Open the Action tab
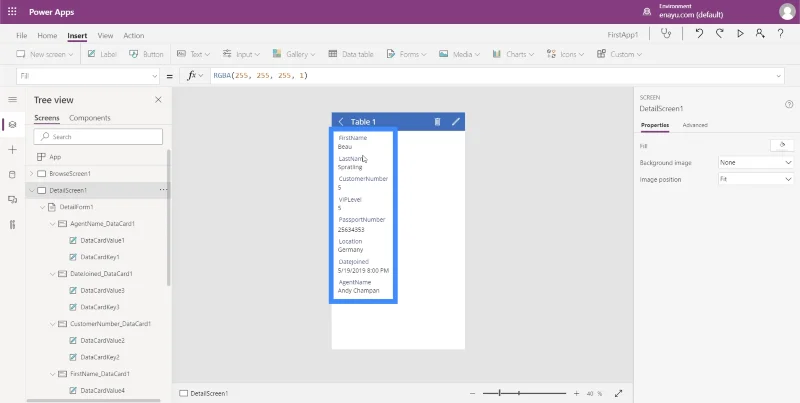The height and width of the screenshot is (403, 800). pyautogui.click(x=134, y=35)
